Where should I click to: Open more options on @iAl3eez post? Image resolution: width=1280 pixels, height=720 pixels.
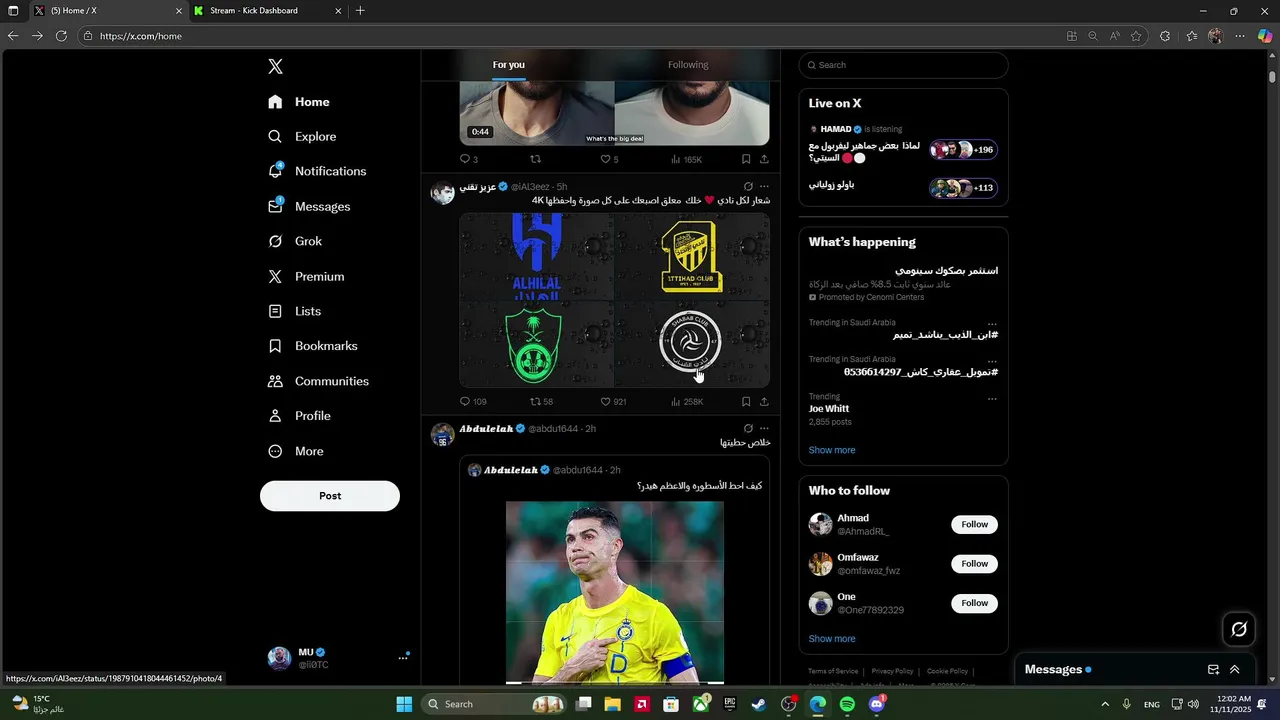click(764, 187)
